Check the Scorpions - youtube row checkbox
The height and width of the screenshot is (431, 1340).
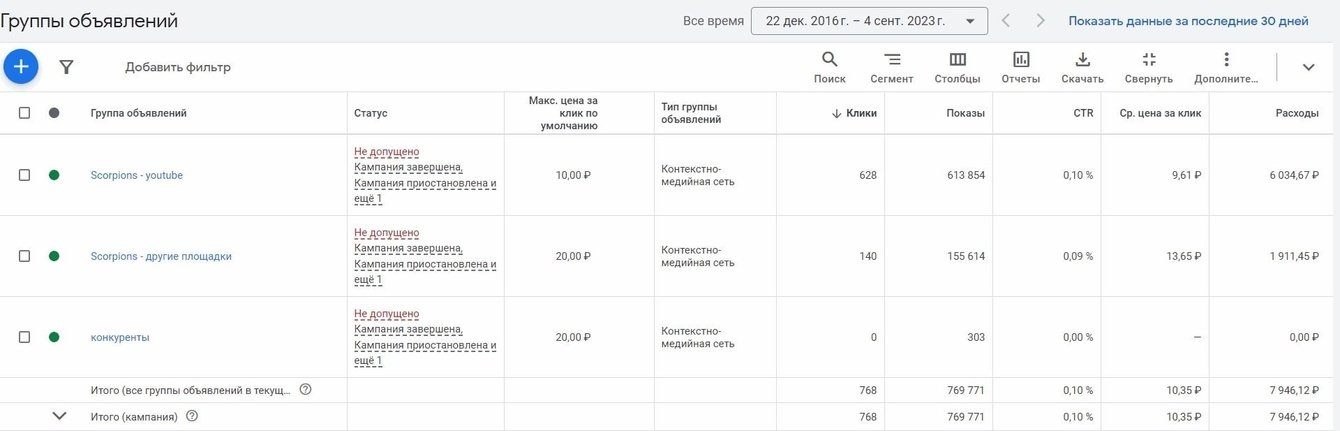coord(24,175)
